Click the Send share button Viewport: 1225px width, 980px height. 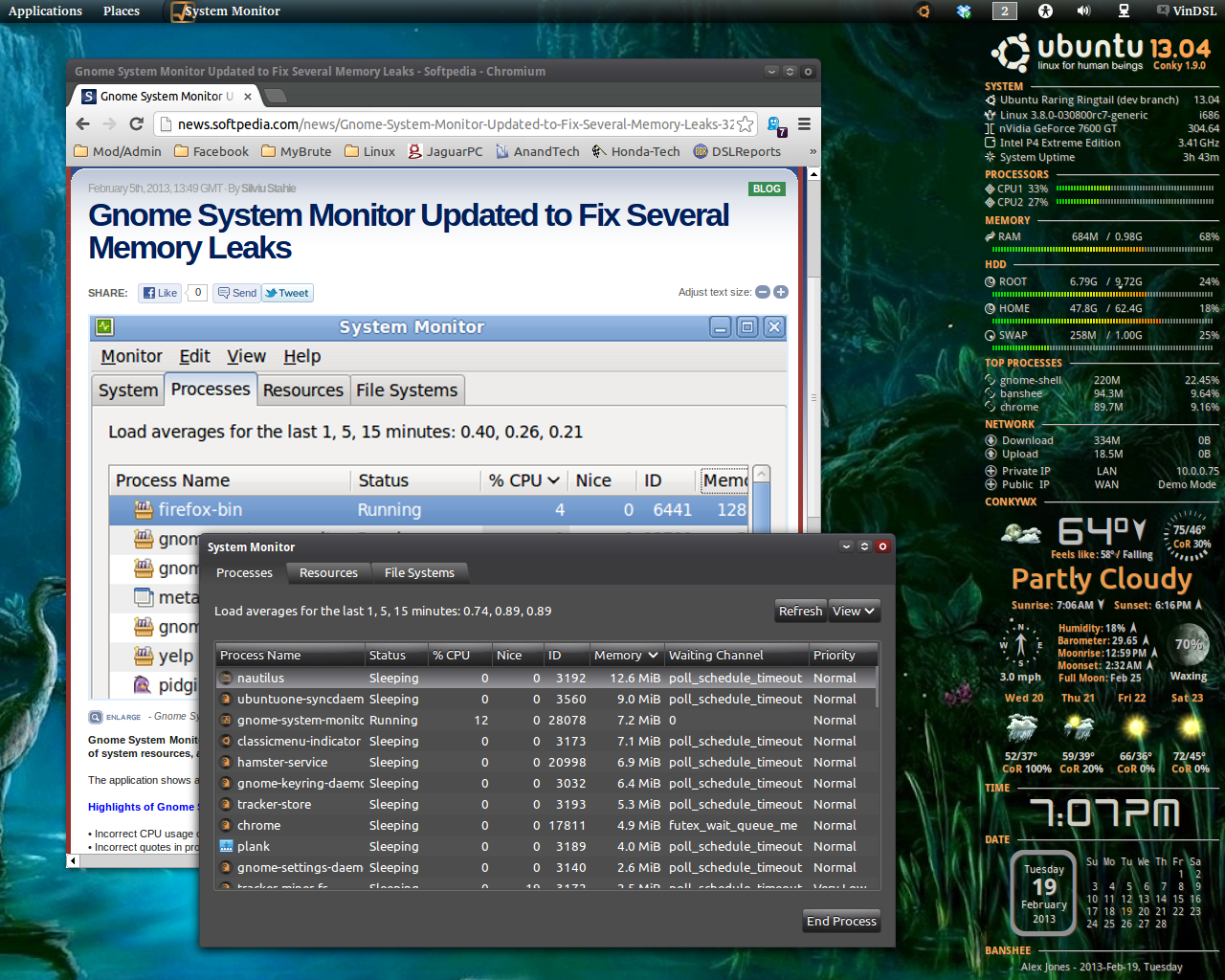pyautogui.click(x=236, y=293)
